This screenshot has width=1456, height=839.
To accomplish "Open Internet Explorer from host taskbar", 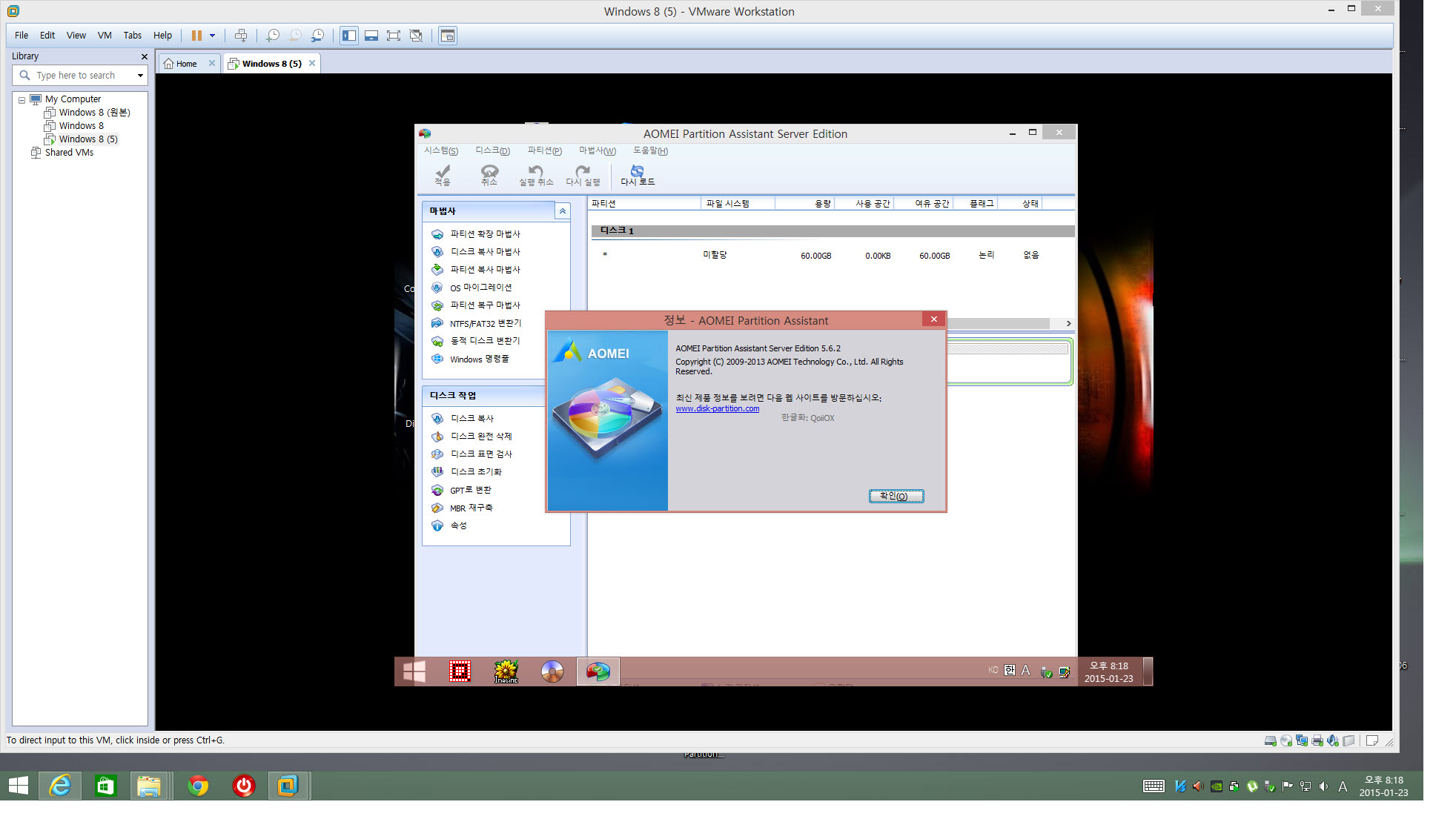I will coord(60,786).
